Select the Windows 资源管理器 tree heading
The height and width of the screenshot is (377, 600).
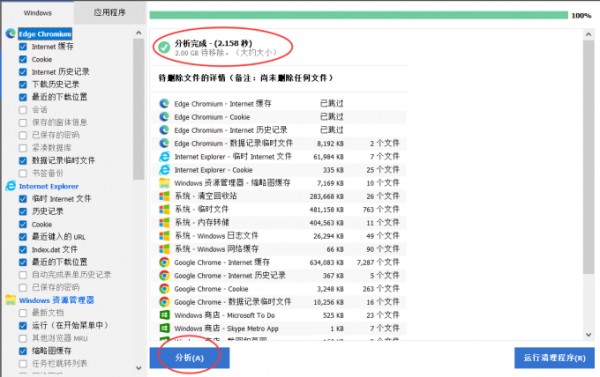tap(56, 300)
